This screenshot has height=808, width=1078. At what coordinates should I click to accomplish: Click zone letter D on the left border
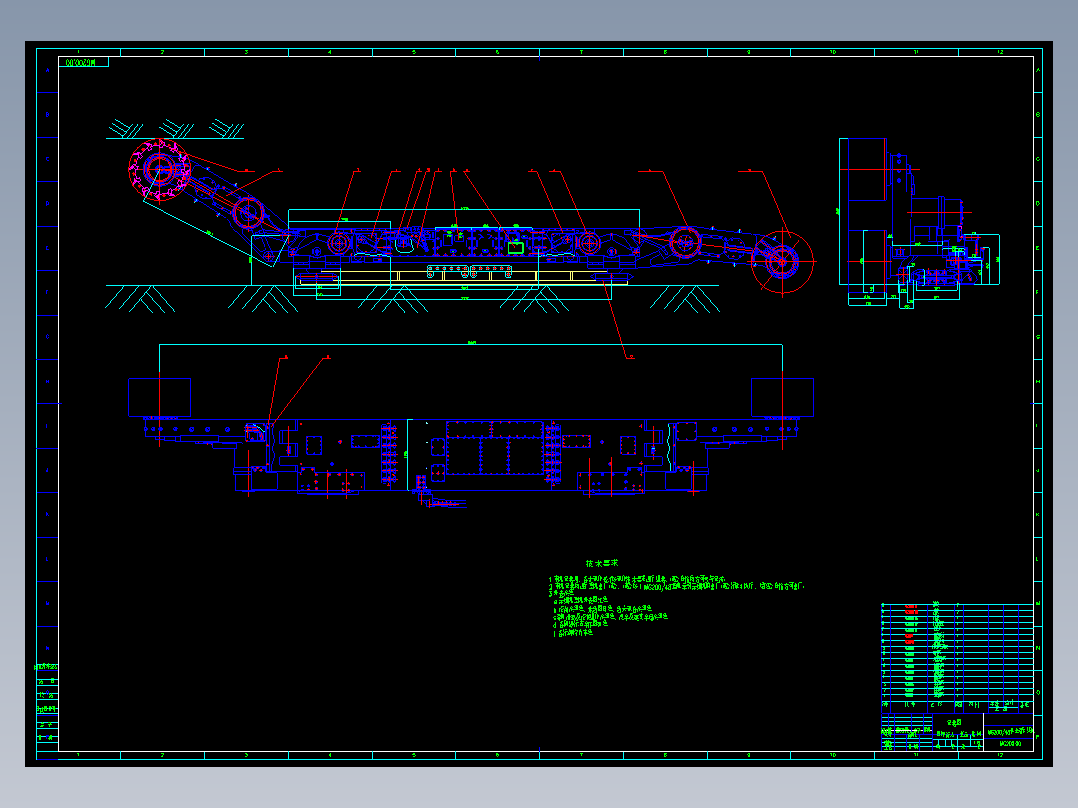click(x=47, y=204)
